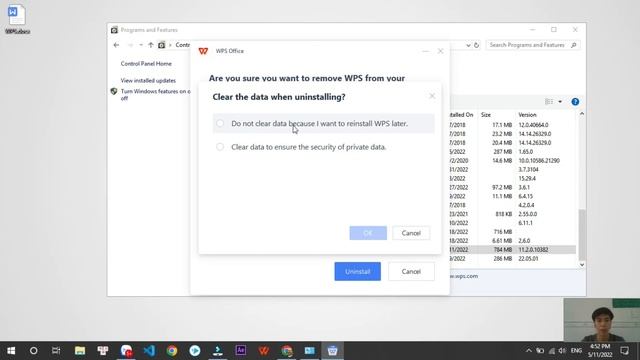Open Programs and Features help icon

point(575,102)
